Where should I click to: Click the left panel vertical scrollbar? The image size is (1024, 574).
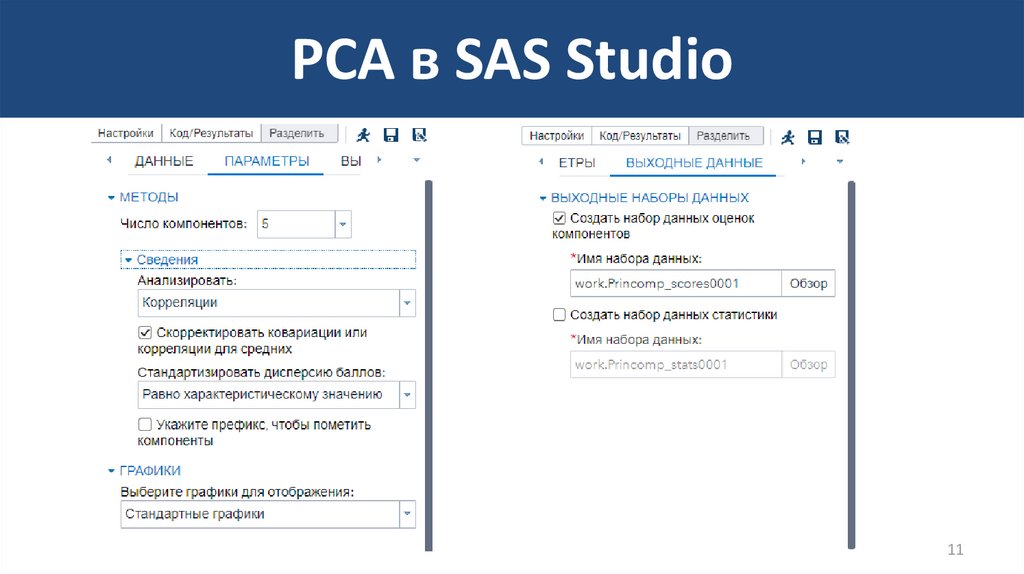(429, 366)
